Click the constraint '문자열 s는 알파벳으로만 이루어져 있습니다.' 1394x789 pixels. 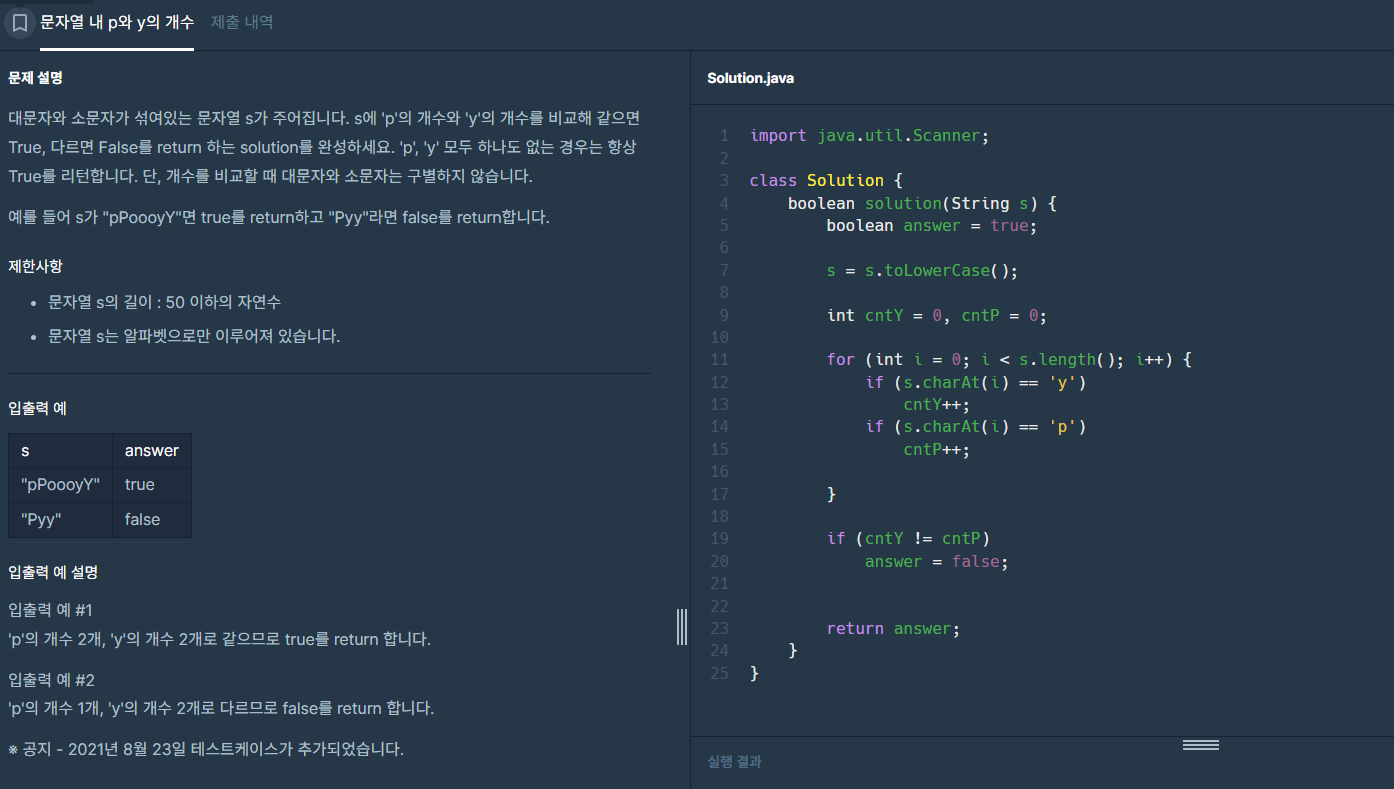(194, 336)
